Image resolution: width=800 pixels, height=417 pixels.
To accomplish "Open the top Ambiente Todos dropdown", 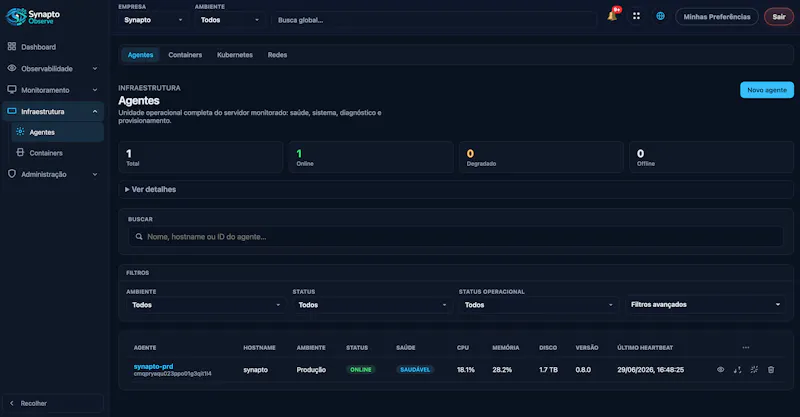I will [230, 20].
